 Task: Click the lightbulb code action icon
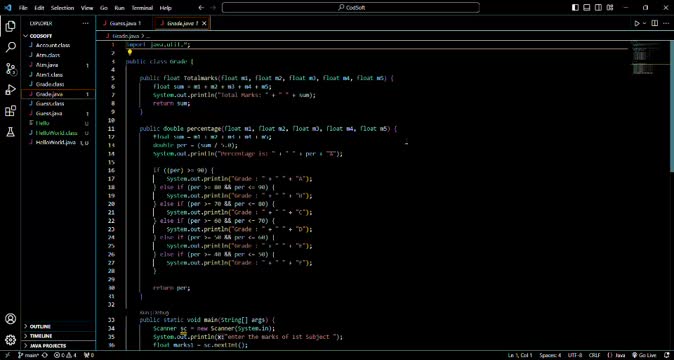pyautogui.click(x=129, y=52)
